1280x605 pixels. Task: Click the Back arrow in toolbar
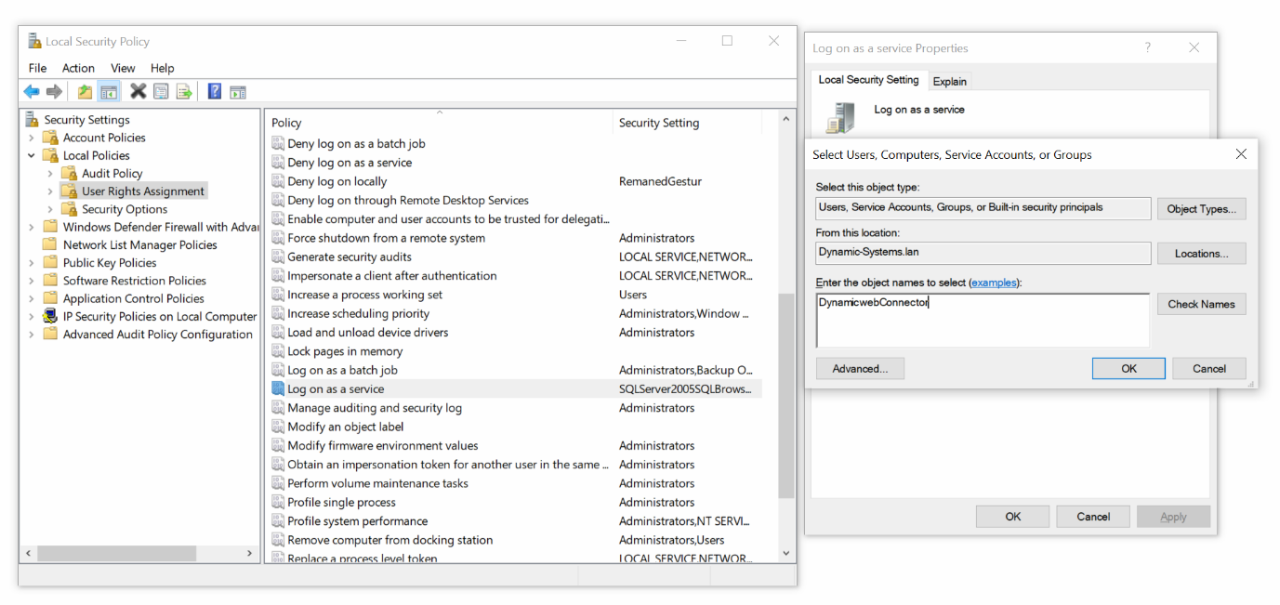[x=31, y=92]
